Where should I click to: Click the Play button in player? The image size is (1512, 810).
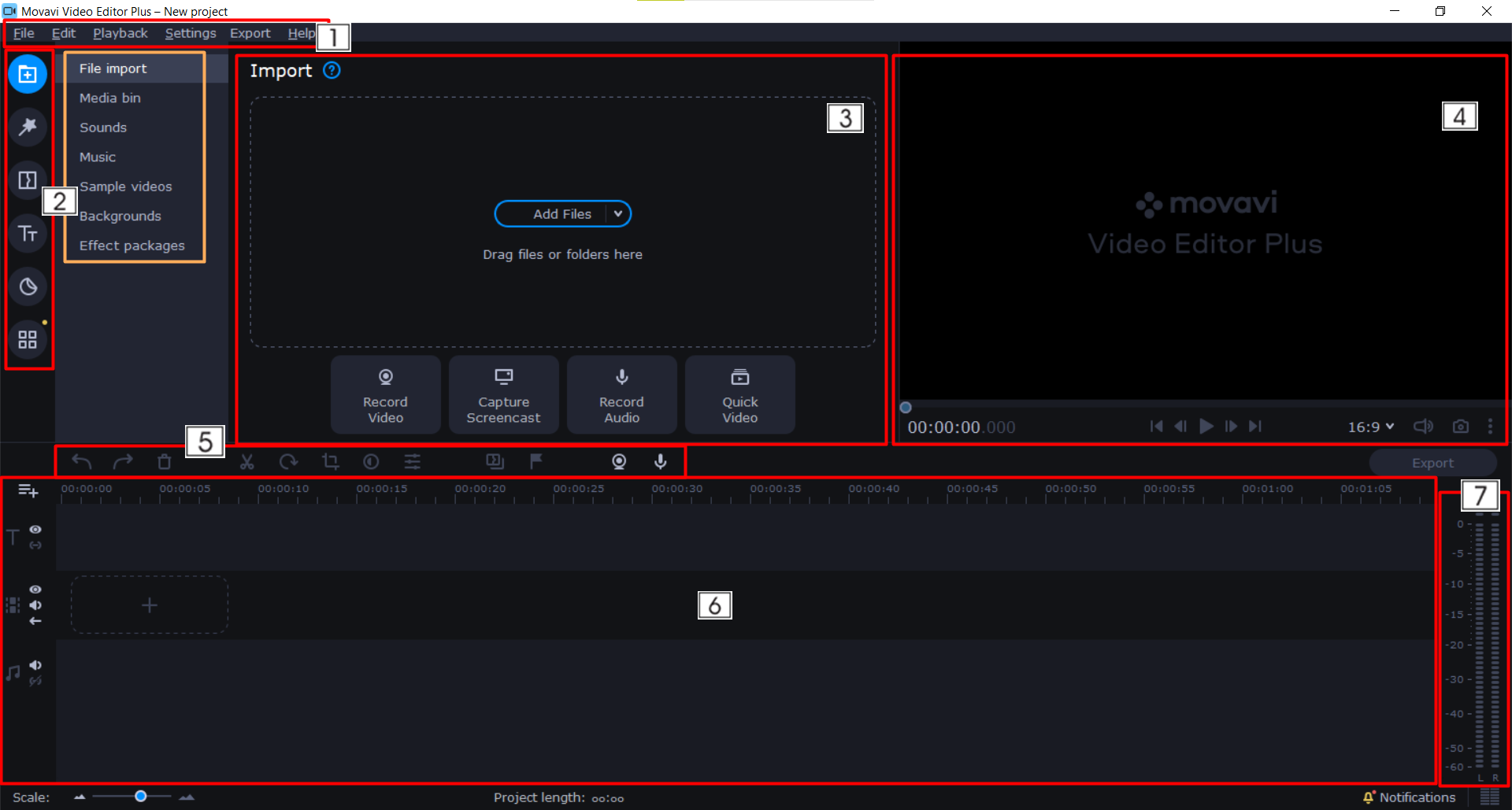pos(1206,426)
